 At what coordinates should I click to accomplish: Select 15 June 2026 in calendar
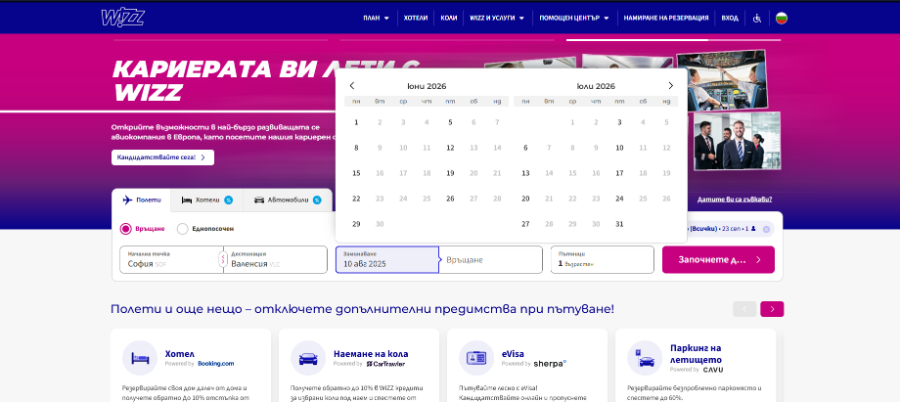point(356,173)
